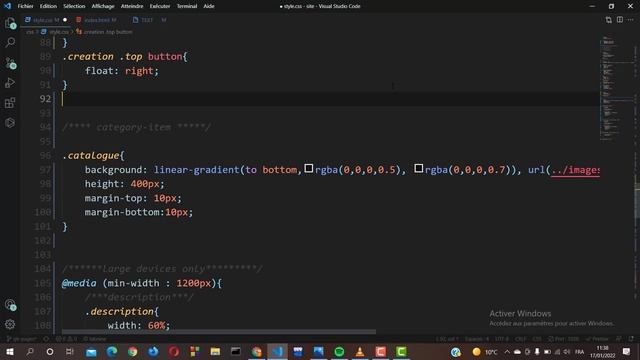Open the More Actions ellipsis in the editor
Image resolution: width=640 pixels, height=360 pixels.
point(631,20)
